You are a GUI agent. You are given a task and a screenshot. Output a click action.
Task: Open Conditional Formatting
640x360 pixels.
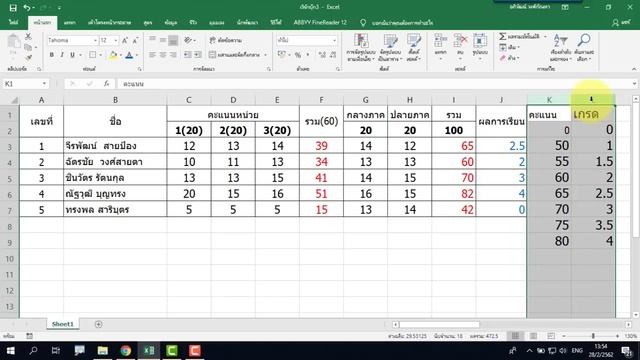[361, 47]
